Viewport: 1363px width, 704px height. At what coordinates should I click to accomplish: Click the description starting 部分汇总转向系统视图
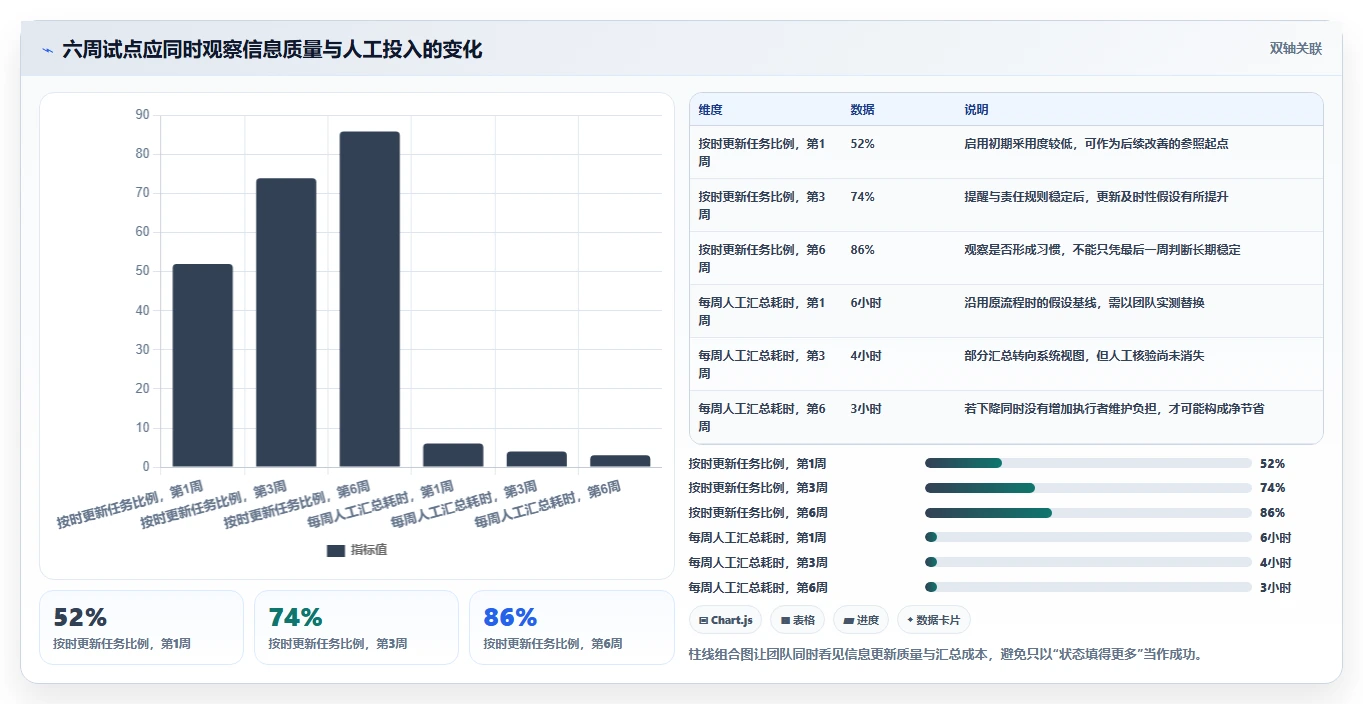[1084, 356]
